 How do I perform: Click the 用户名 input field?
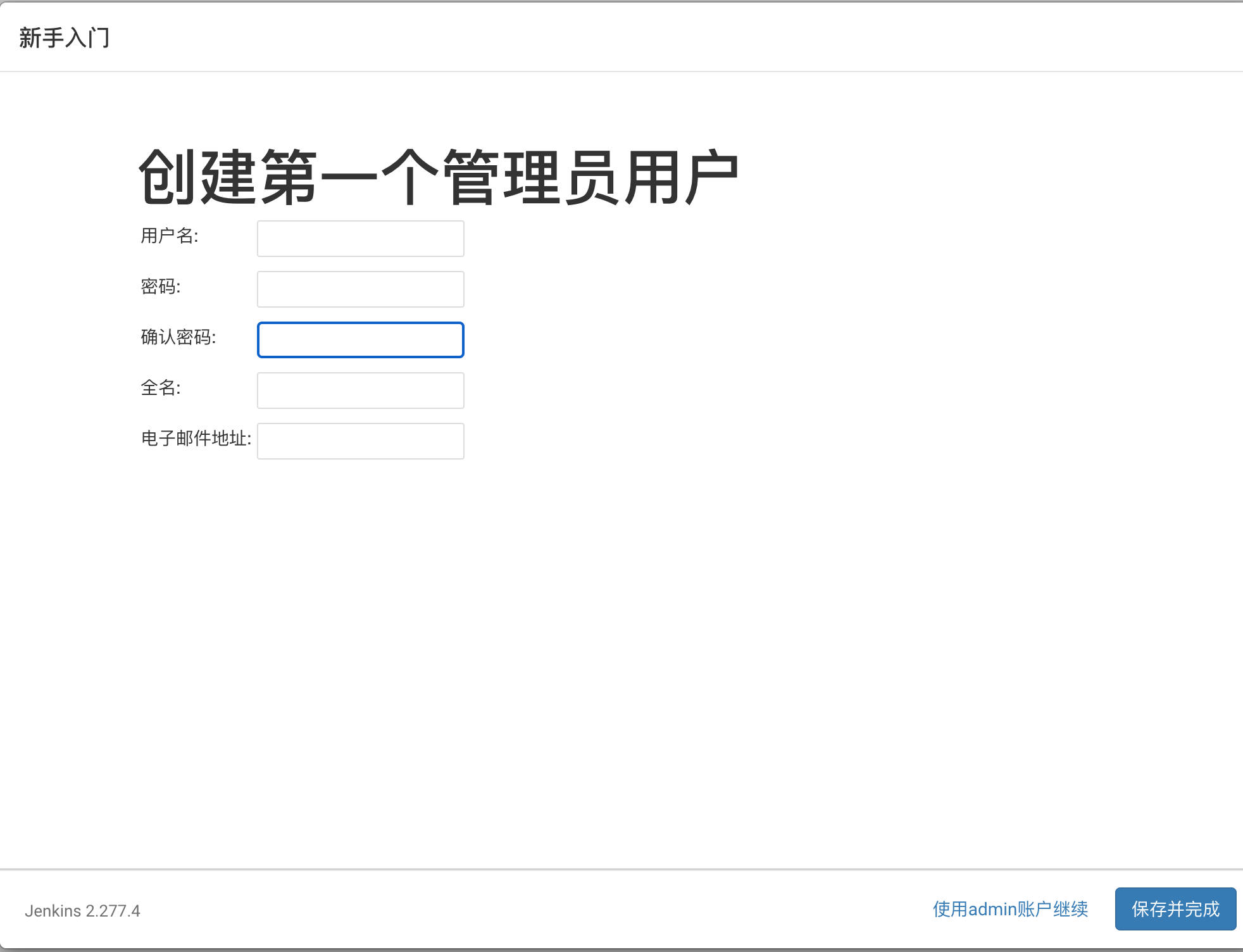(x=361, y=239)
